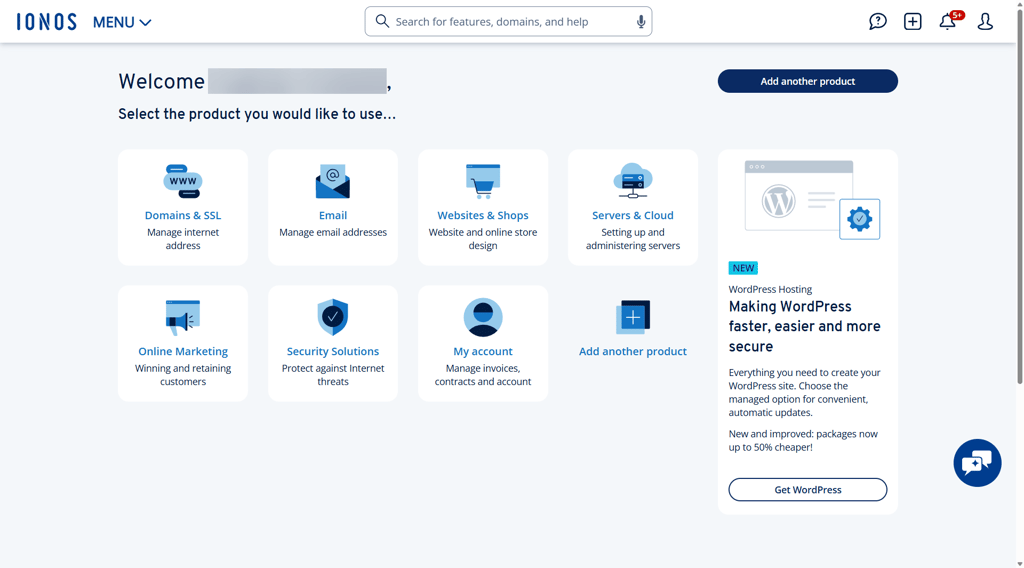Click the 'Manage email addresses' description
Image resolution: width=1024 pixels, height=568 pixels.
pos(333,232)
